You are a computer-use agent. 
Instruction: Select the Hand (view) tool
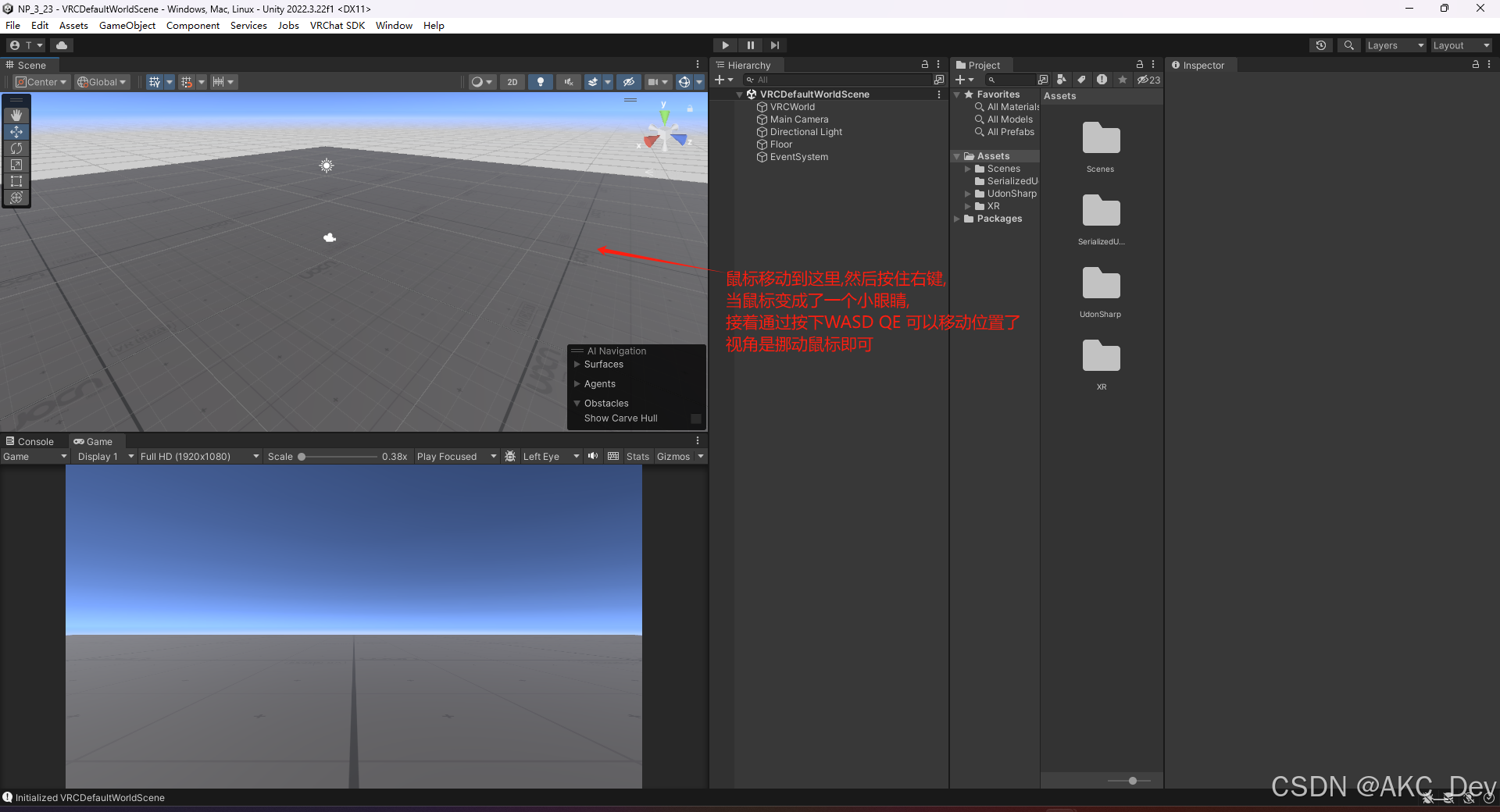[16, 116]
